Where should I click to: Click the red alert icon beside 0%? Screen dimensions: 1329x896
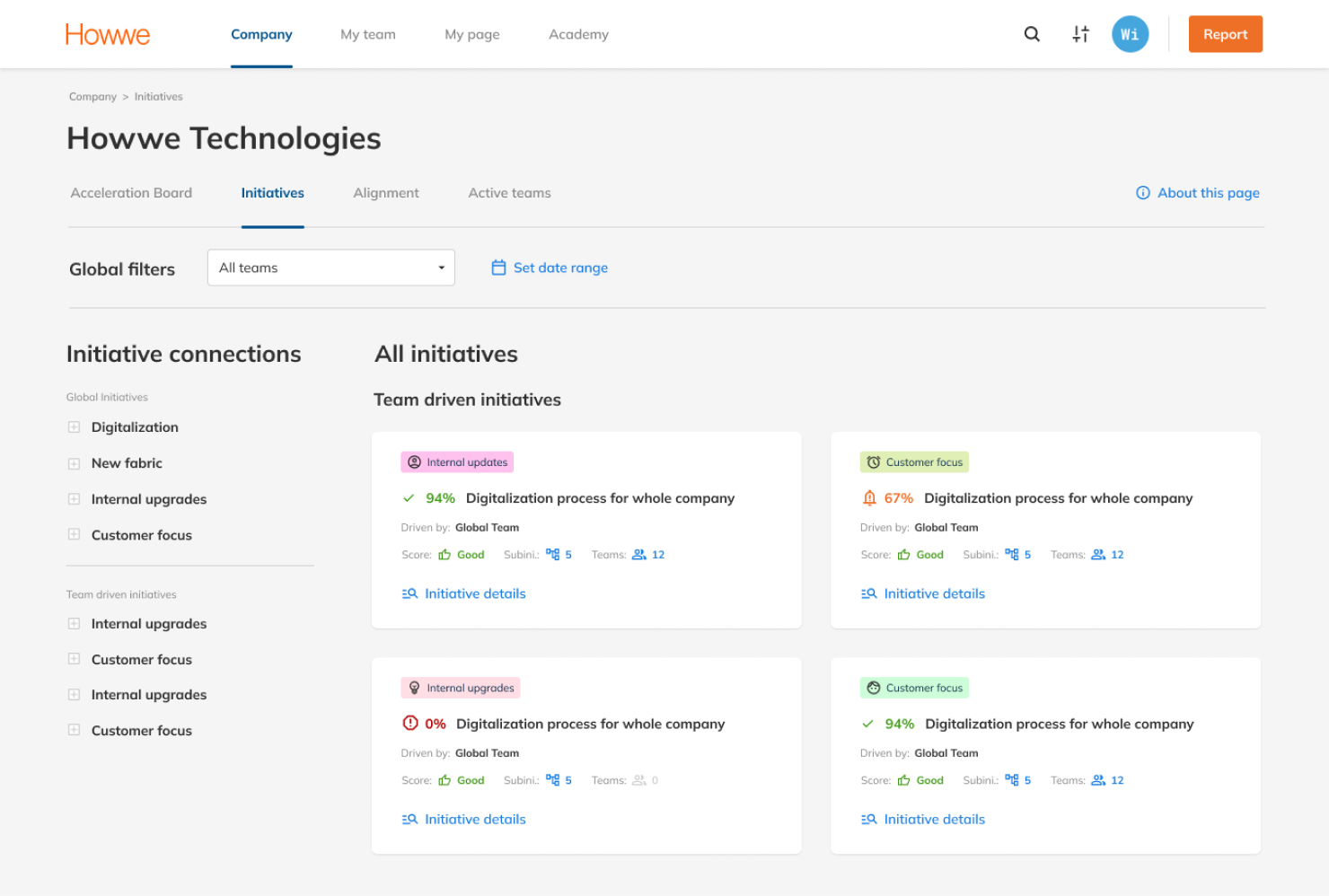click(x=409, y=723)
